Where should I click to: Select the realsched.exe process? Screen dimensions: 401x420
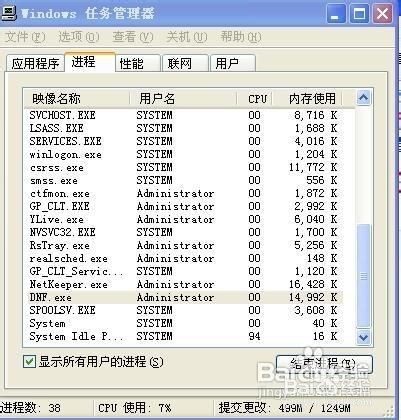pyautogui.click(x=183, y=258)
